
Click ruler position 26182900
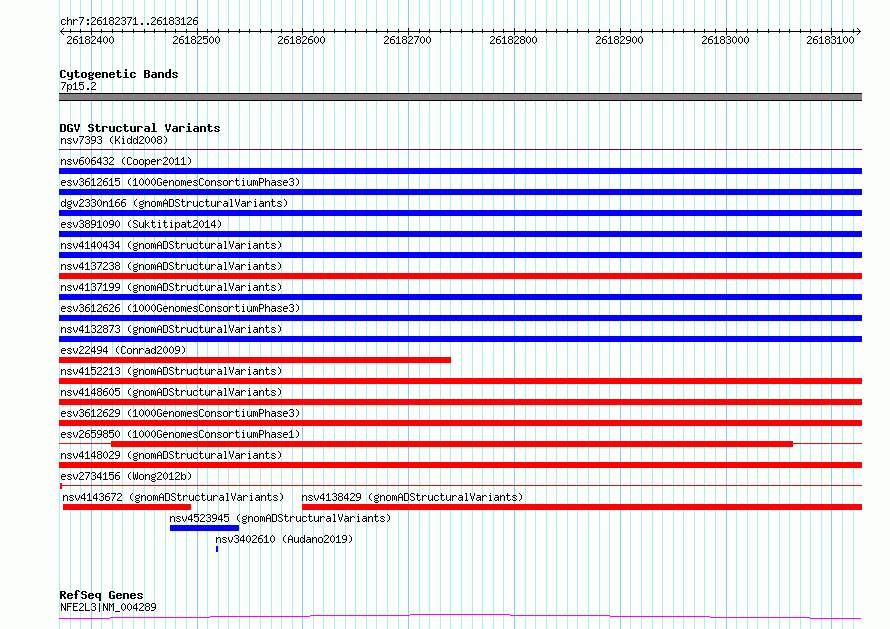tap(619, 40)
